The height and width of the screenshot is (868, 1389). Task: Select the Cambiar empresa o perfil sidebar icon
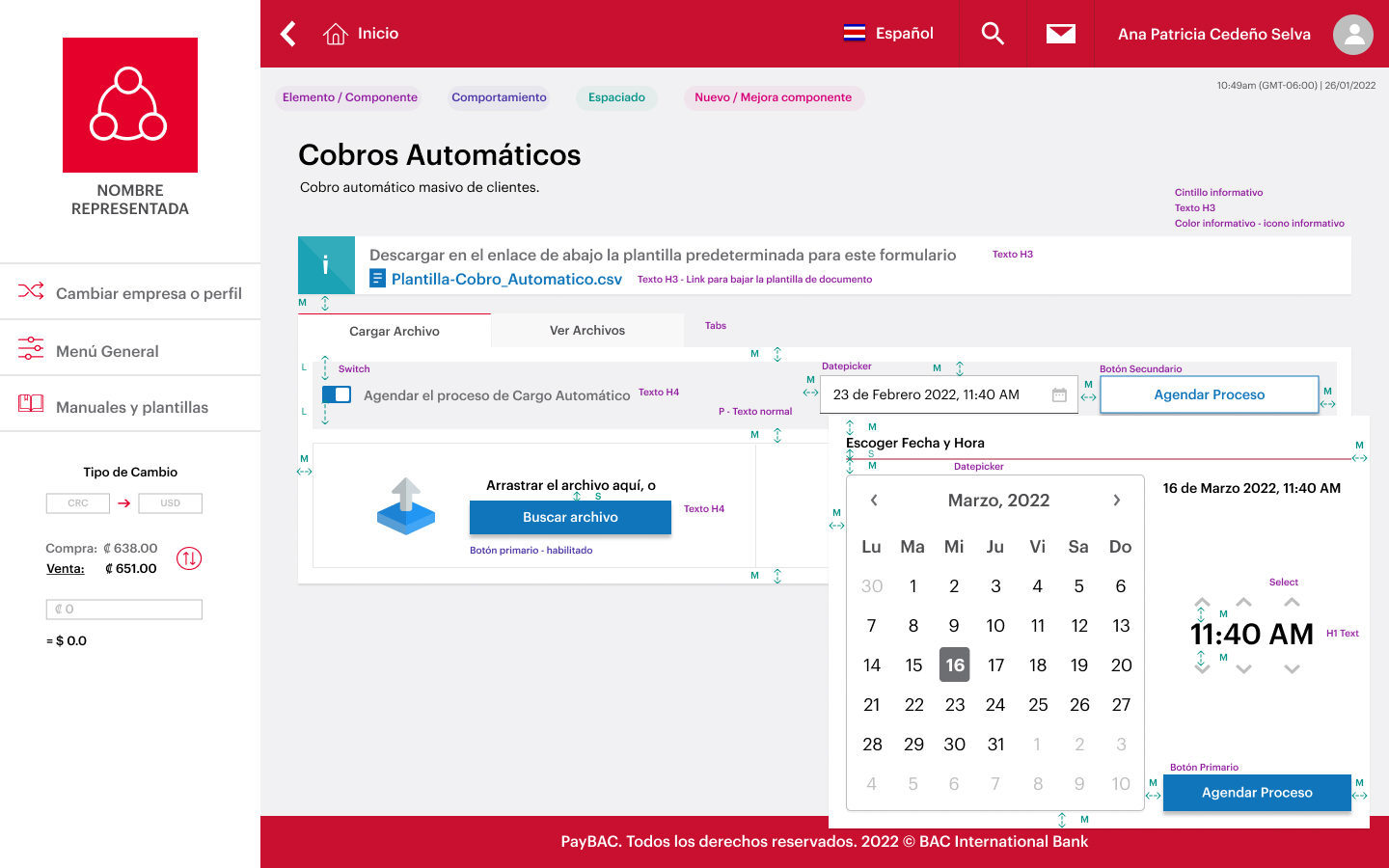click(x=31, y=289)
